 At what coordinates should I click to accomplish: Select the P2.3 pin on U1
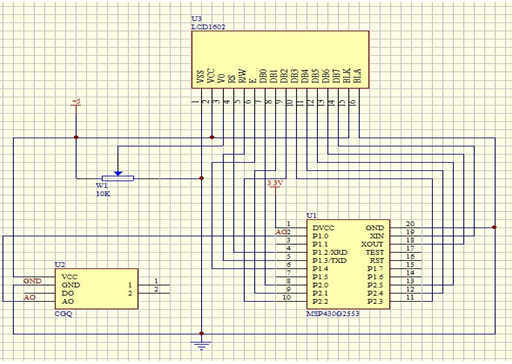pos(376,302)
